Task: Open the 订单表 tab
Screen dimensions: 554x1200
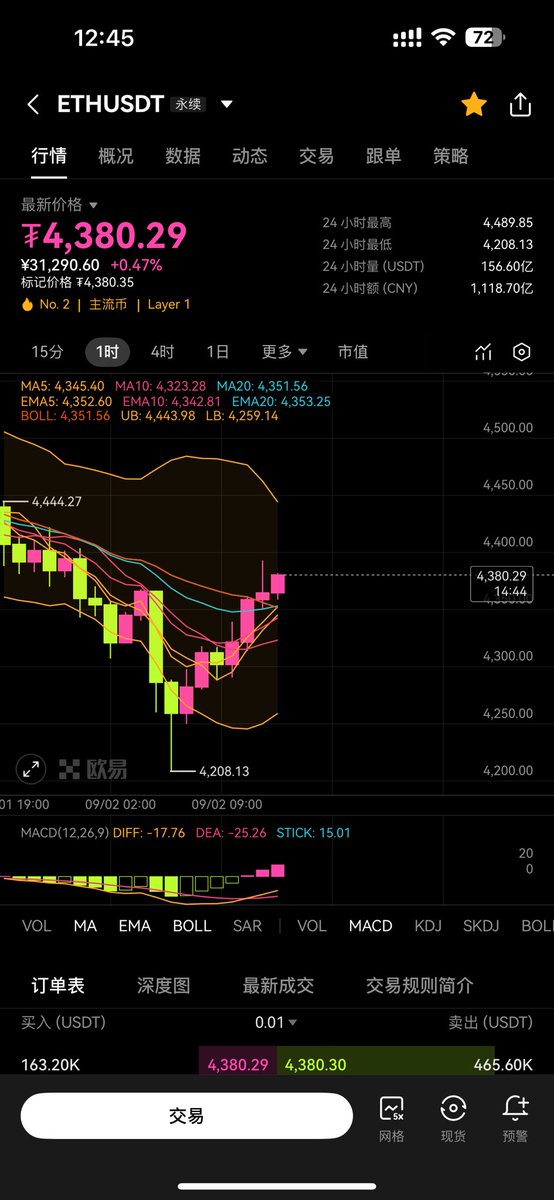Action: [x=58, y=985]
